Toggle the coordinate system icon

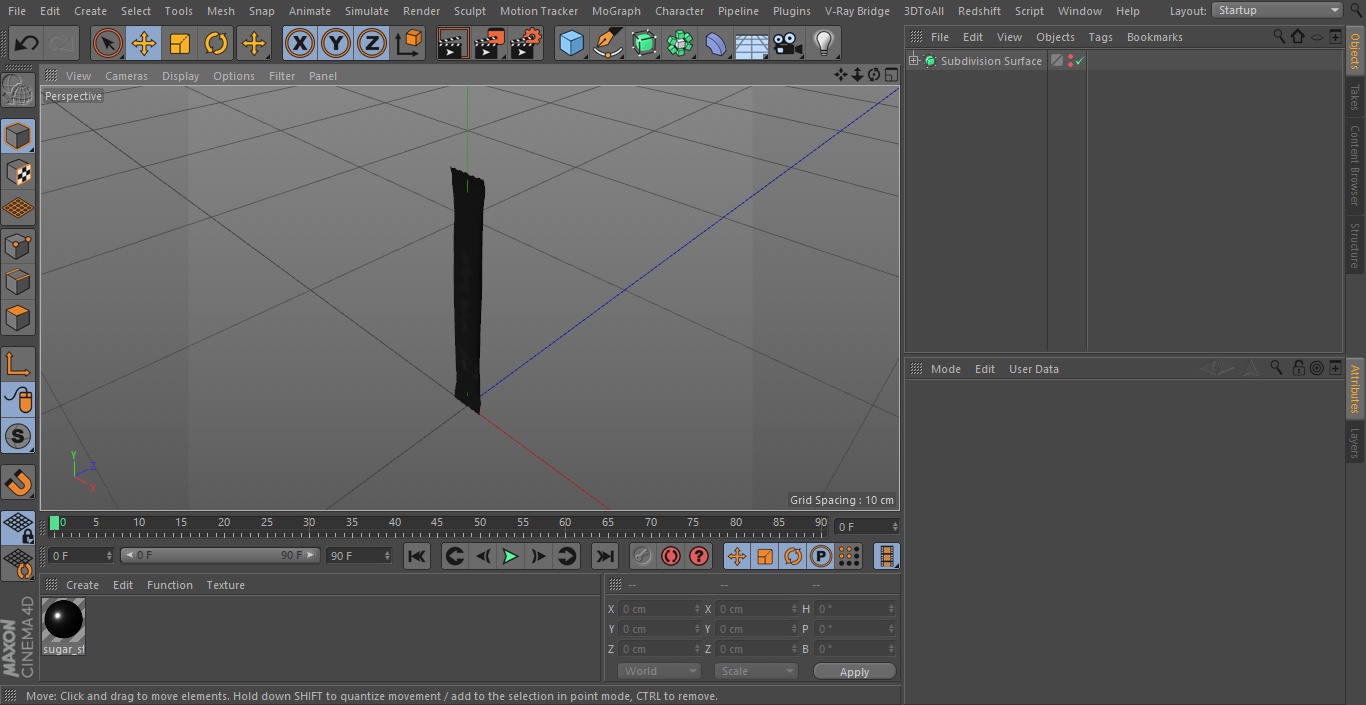(409, 43)
